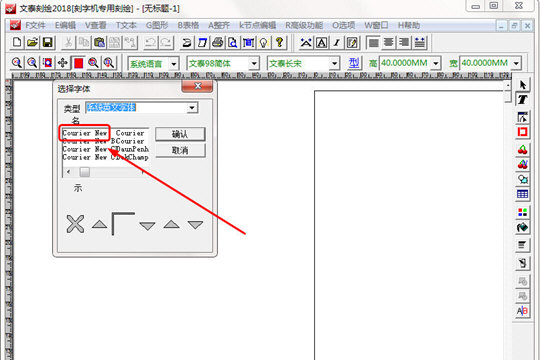Expand the 文泰98简体 font library dropdown
This screenshot has height=360, width=540.
[x=254, y=63]
